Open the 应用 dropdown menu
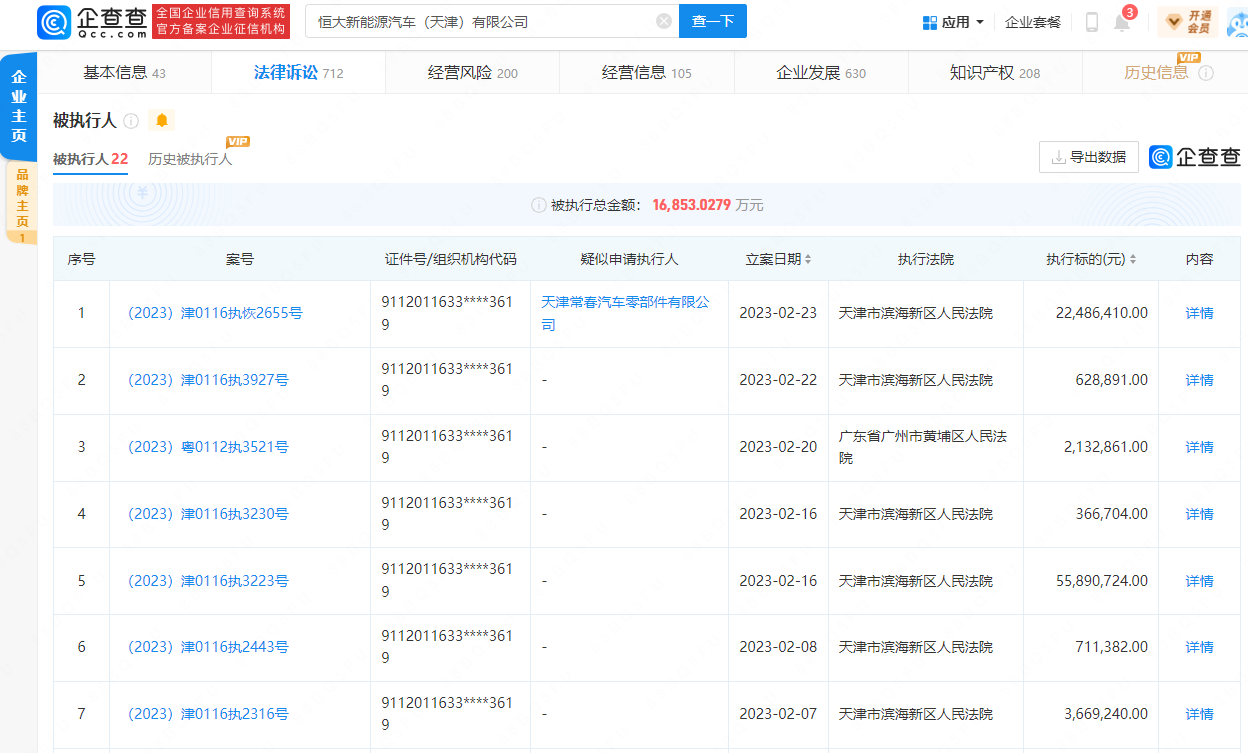This screenshot has height=753, width=1248. [952, 22]
